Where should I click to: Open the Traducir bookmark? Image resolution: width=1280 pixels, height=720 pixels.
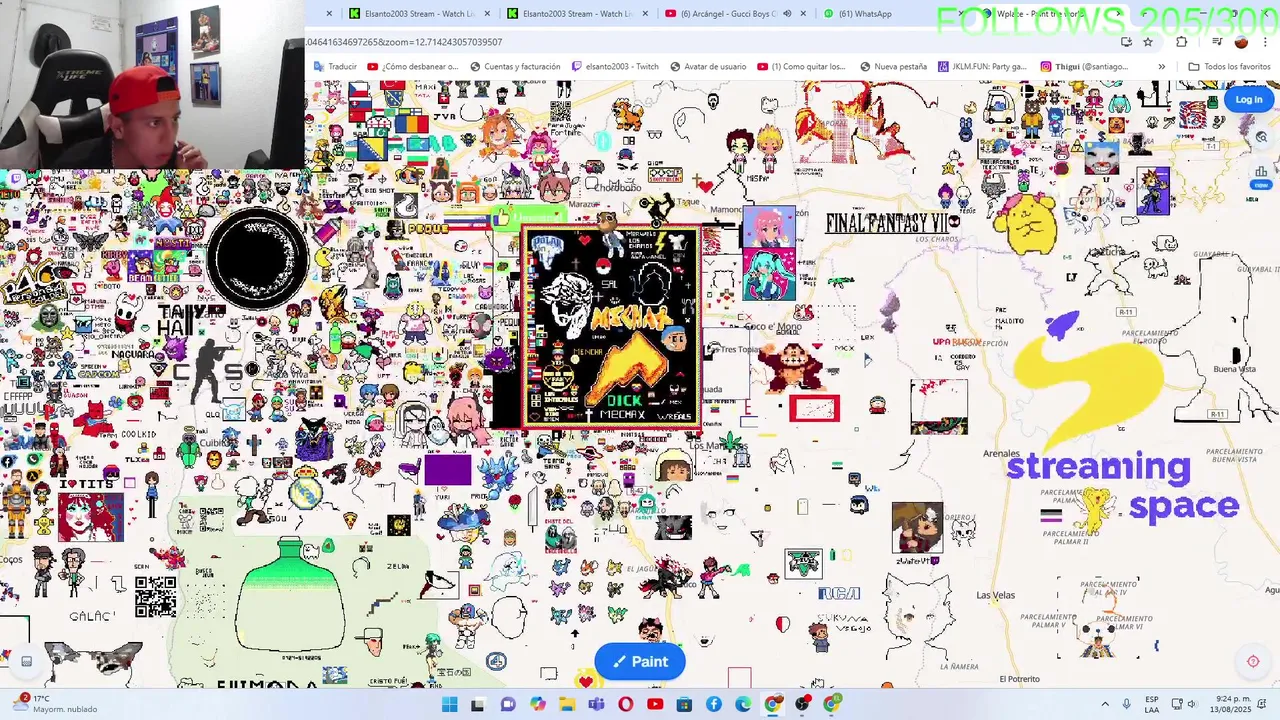coord(336,67)
